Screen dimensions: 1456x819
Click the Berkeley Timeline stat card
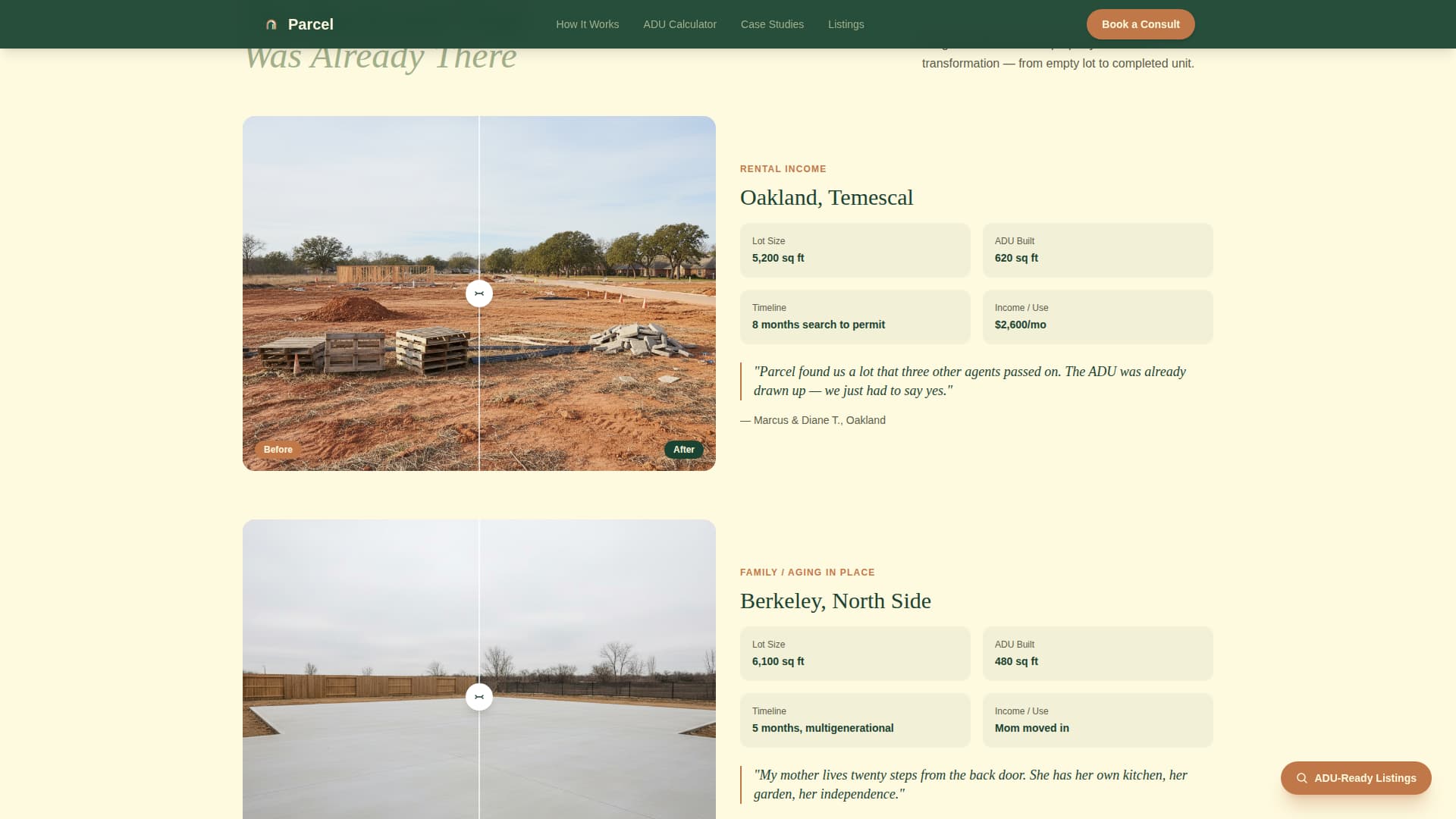click(x=855, y=720)
